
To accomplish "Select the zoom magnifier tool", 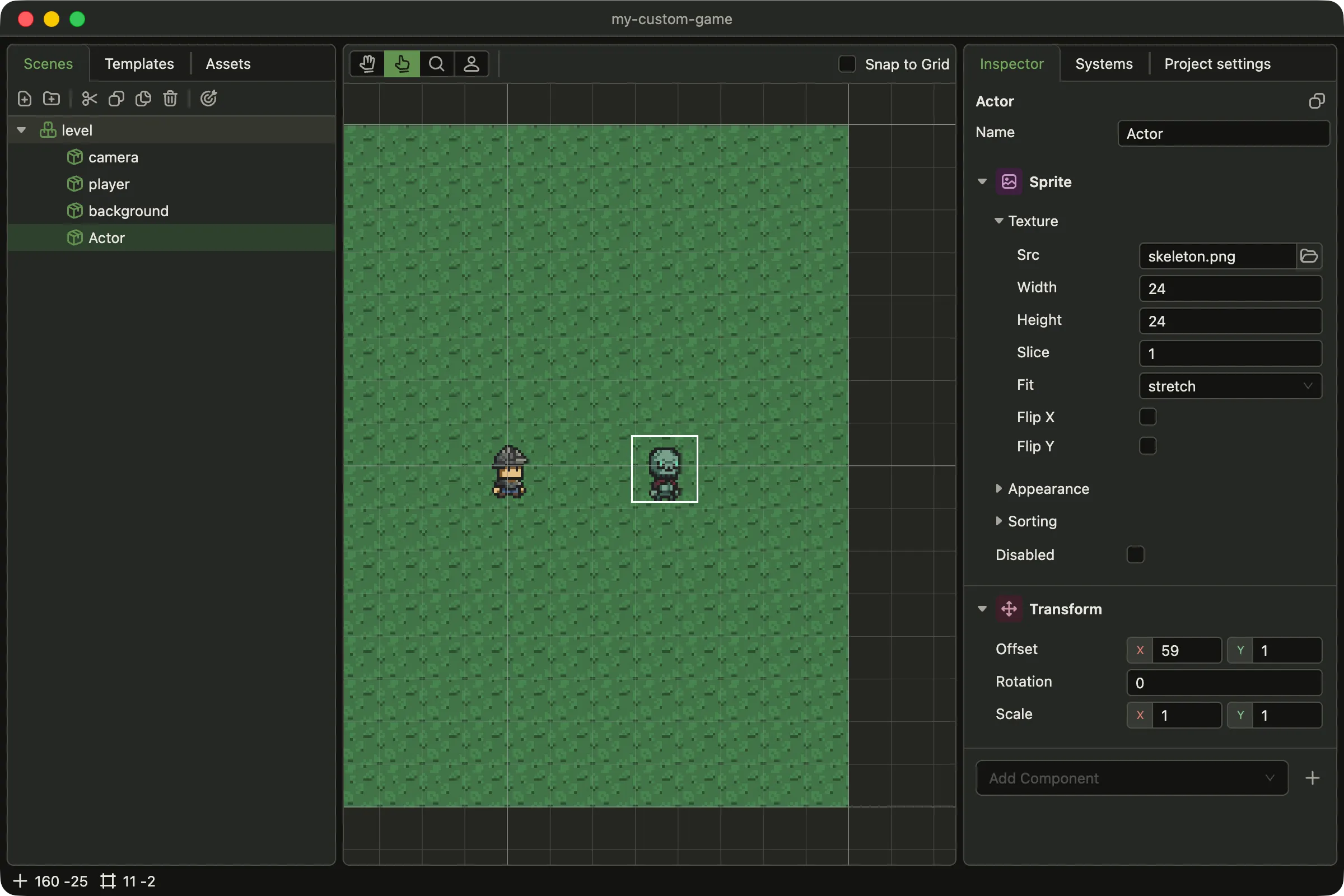I will (x=437, y=64).
